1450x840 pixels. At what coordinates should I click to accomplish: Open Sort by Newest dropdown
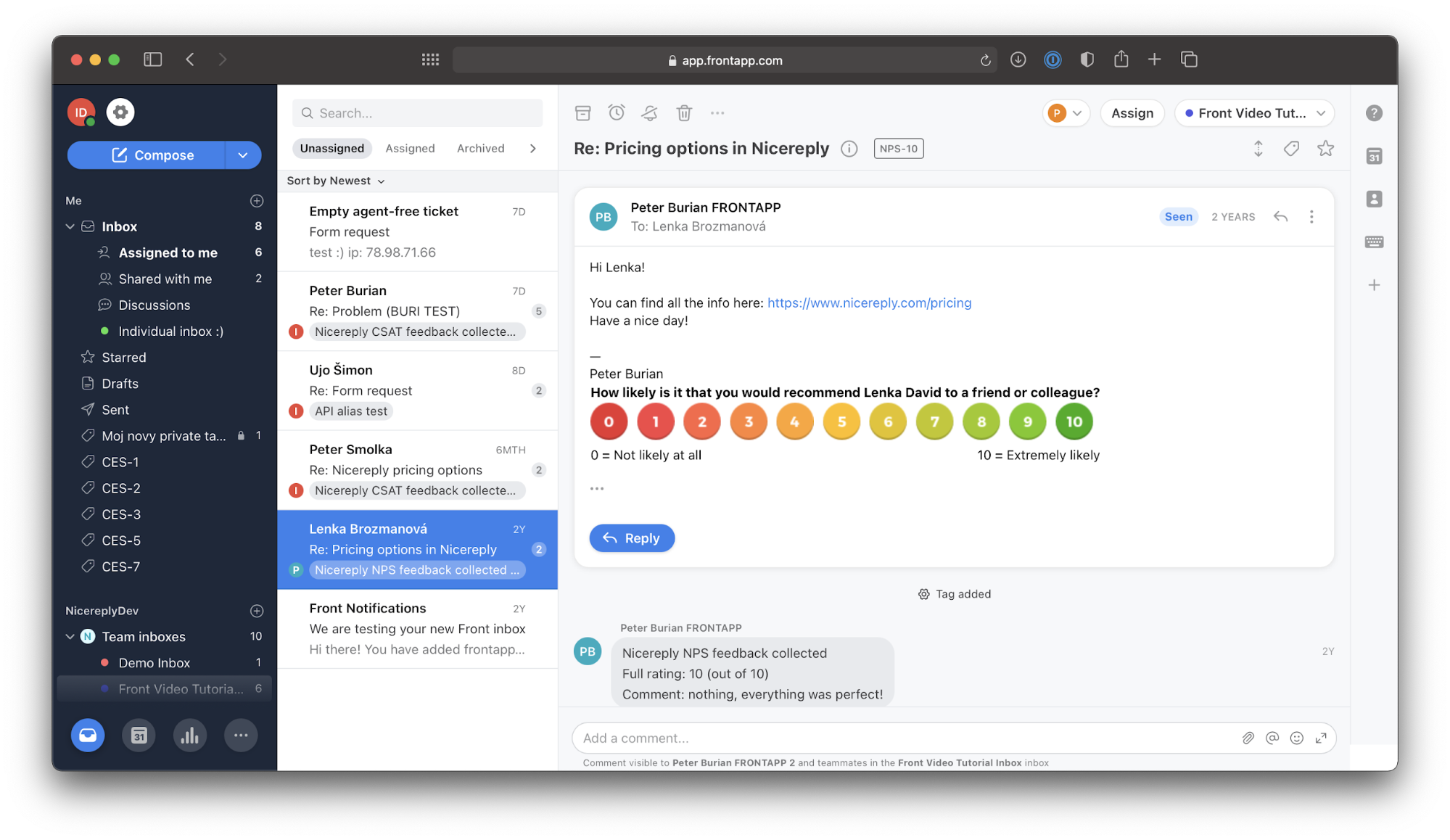336,181
